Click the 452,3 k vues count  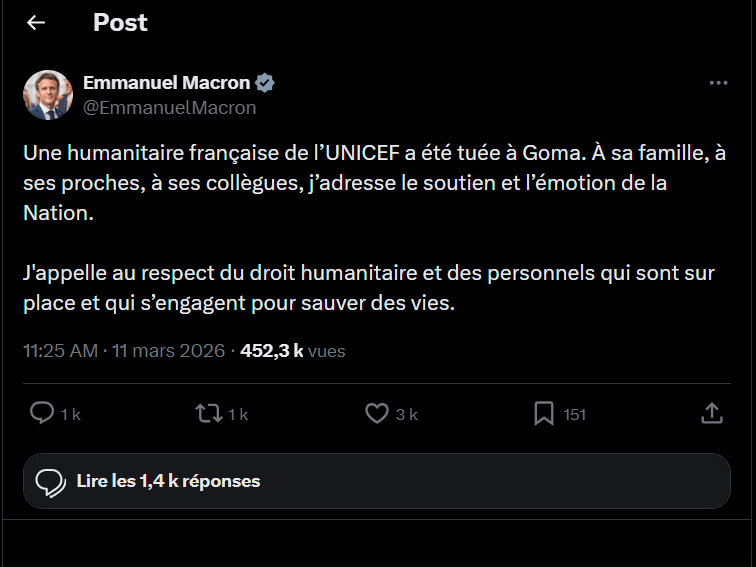292,351
